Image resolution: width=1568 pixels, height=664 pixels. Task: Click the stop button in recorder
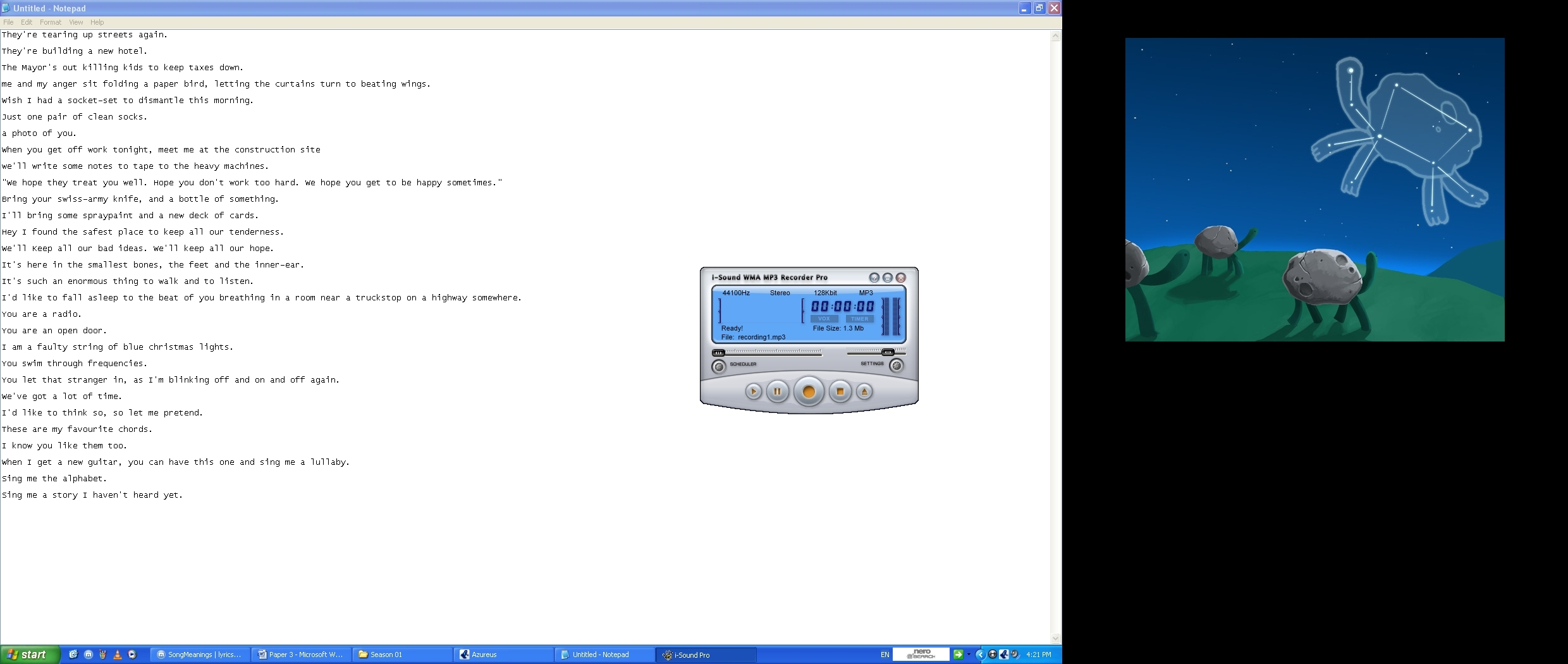840,391
